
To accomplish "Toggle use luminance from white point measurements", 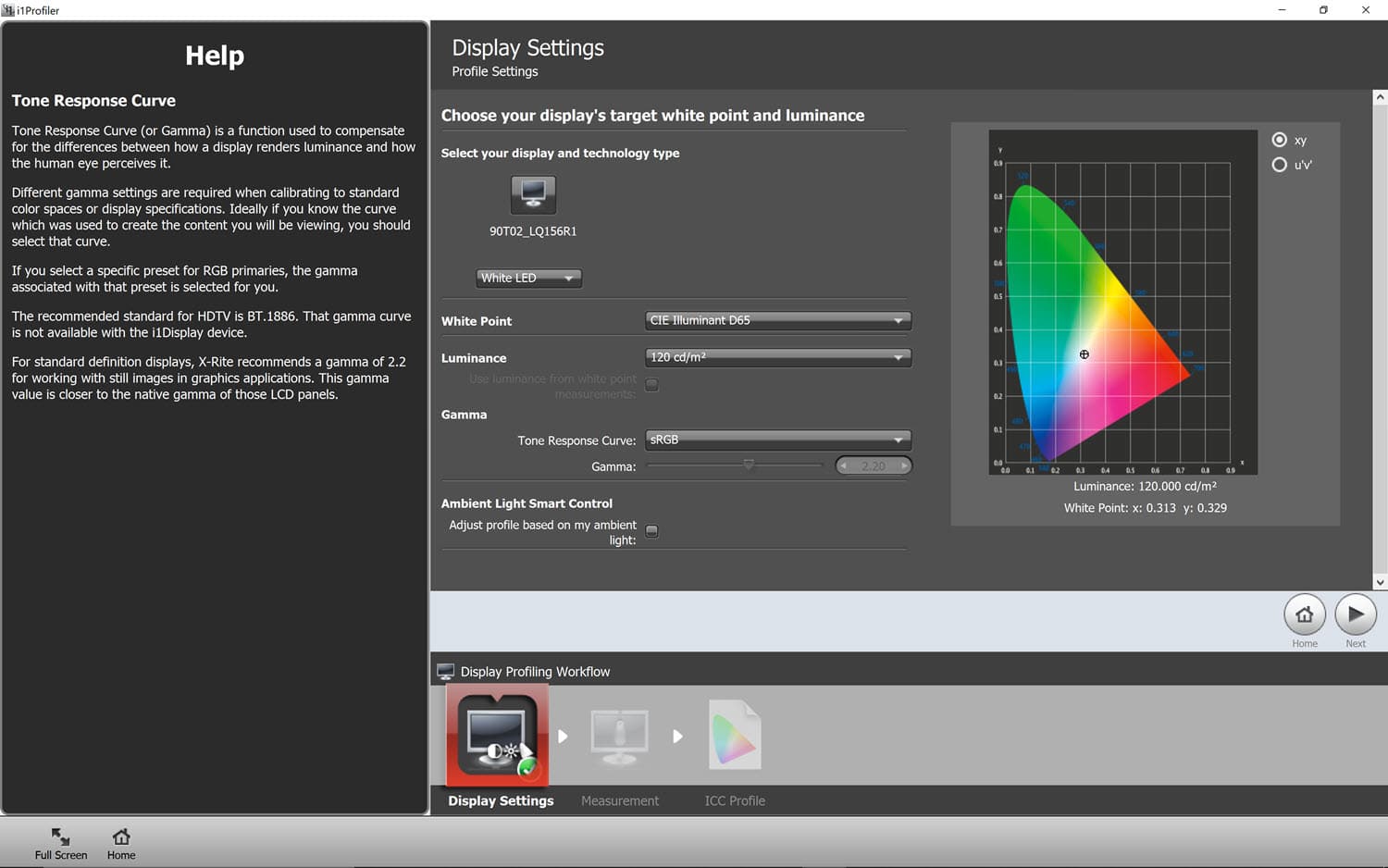I will coord(651,385).
